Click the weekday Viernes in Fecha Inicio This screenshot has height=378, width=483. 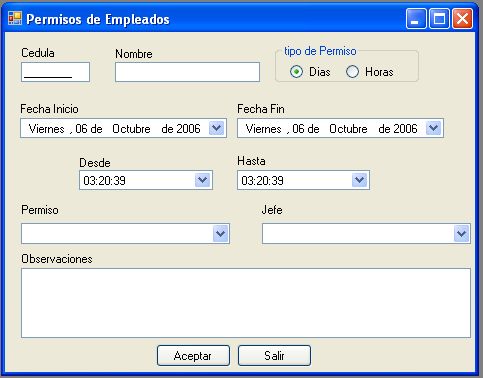click(x=46, y=129)
